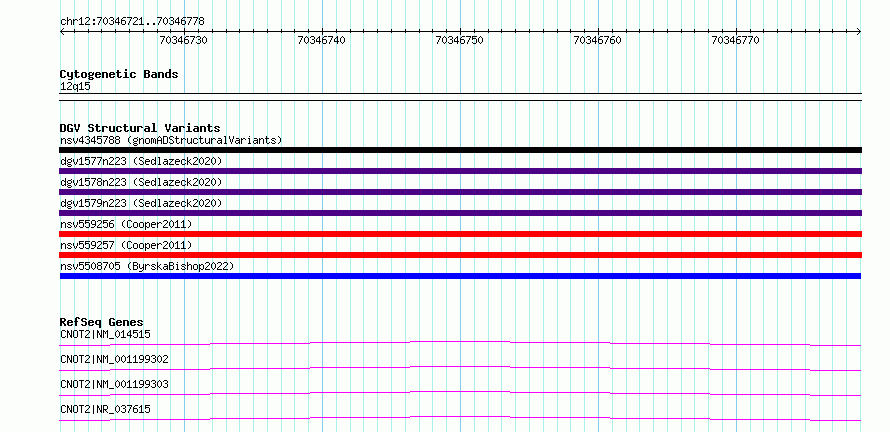Viewport: 890px width, 432px height.
Task: Select the purple bar under dgv1579n223
Action: click(460, 213)
